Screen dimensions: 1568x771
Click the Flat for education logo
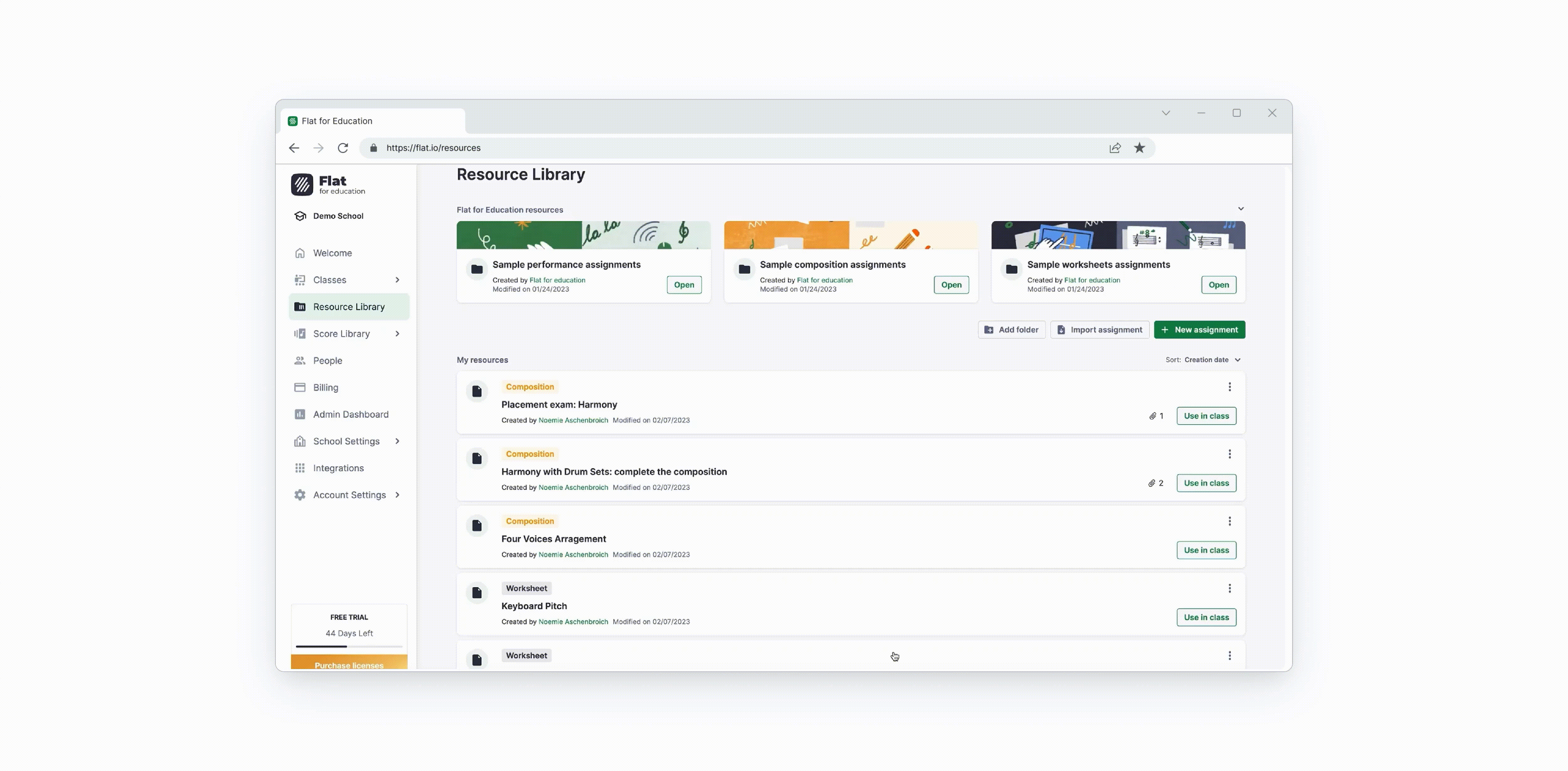click(x=328, y=184)
